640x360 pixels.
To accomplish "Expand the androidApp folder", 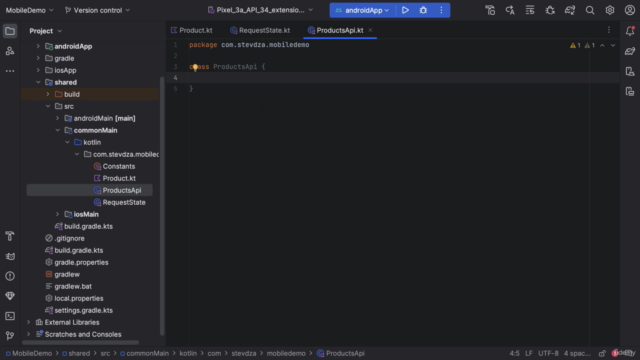I will point(38,47).
